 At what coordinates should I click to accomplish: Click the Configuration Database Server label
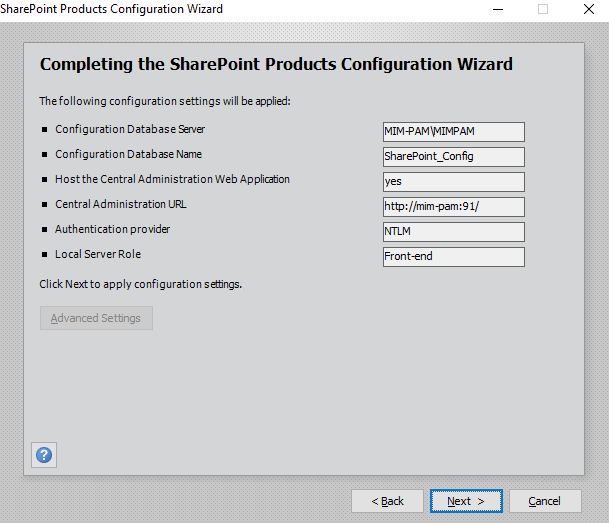[130, 130]
